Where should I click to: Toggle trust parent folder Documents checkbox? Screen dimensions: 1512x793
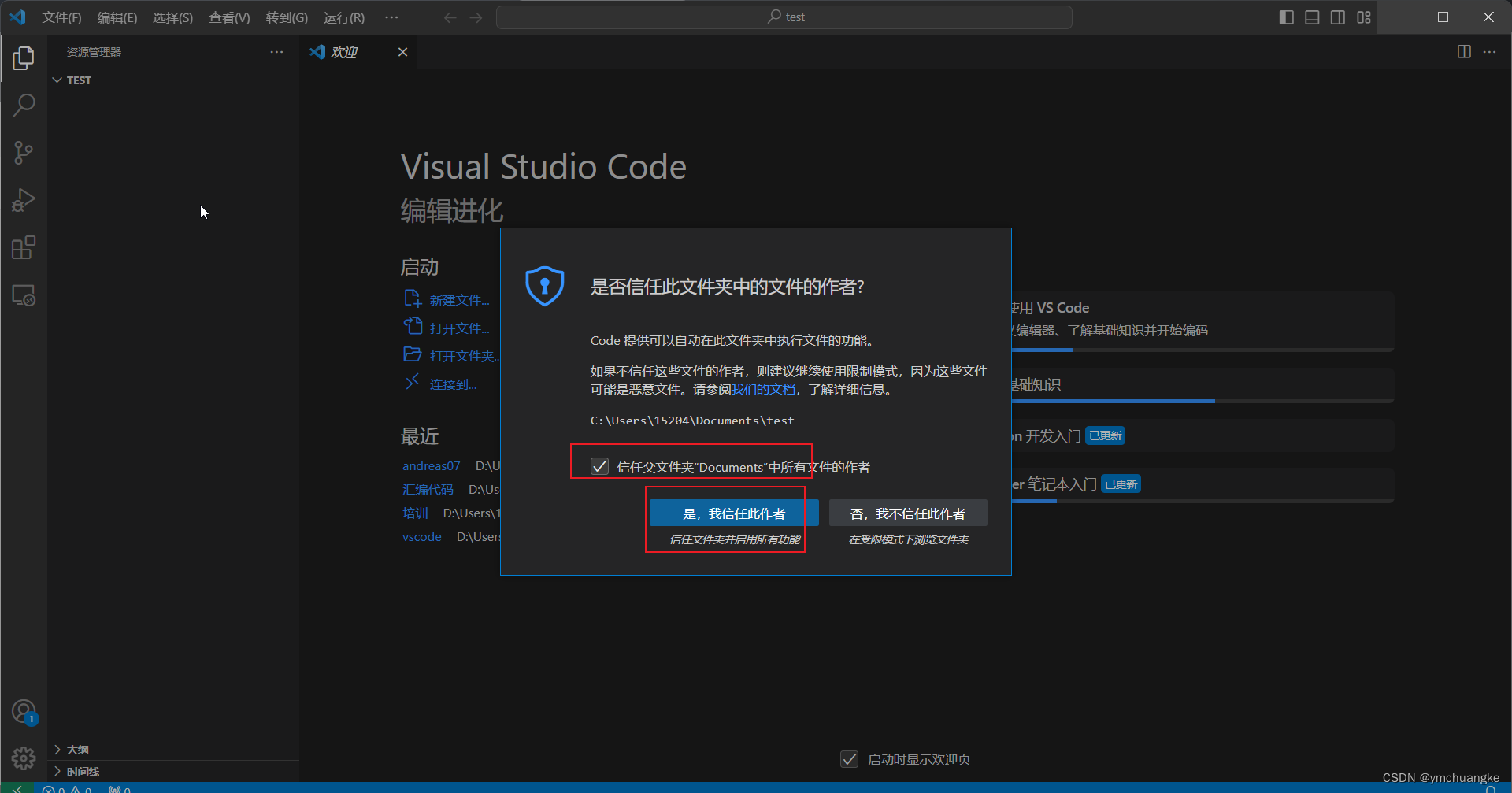point(599,467)
